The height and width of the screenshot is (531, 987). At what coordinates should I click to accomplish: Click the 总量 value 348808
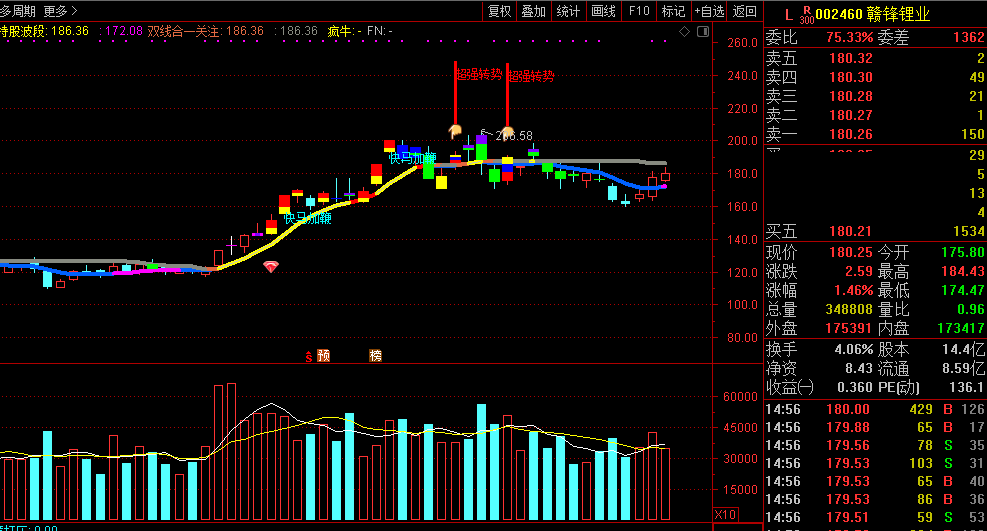point(849,309)
